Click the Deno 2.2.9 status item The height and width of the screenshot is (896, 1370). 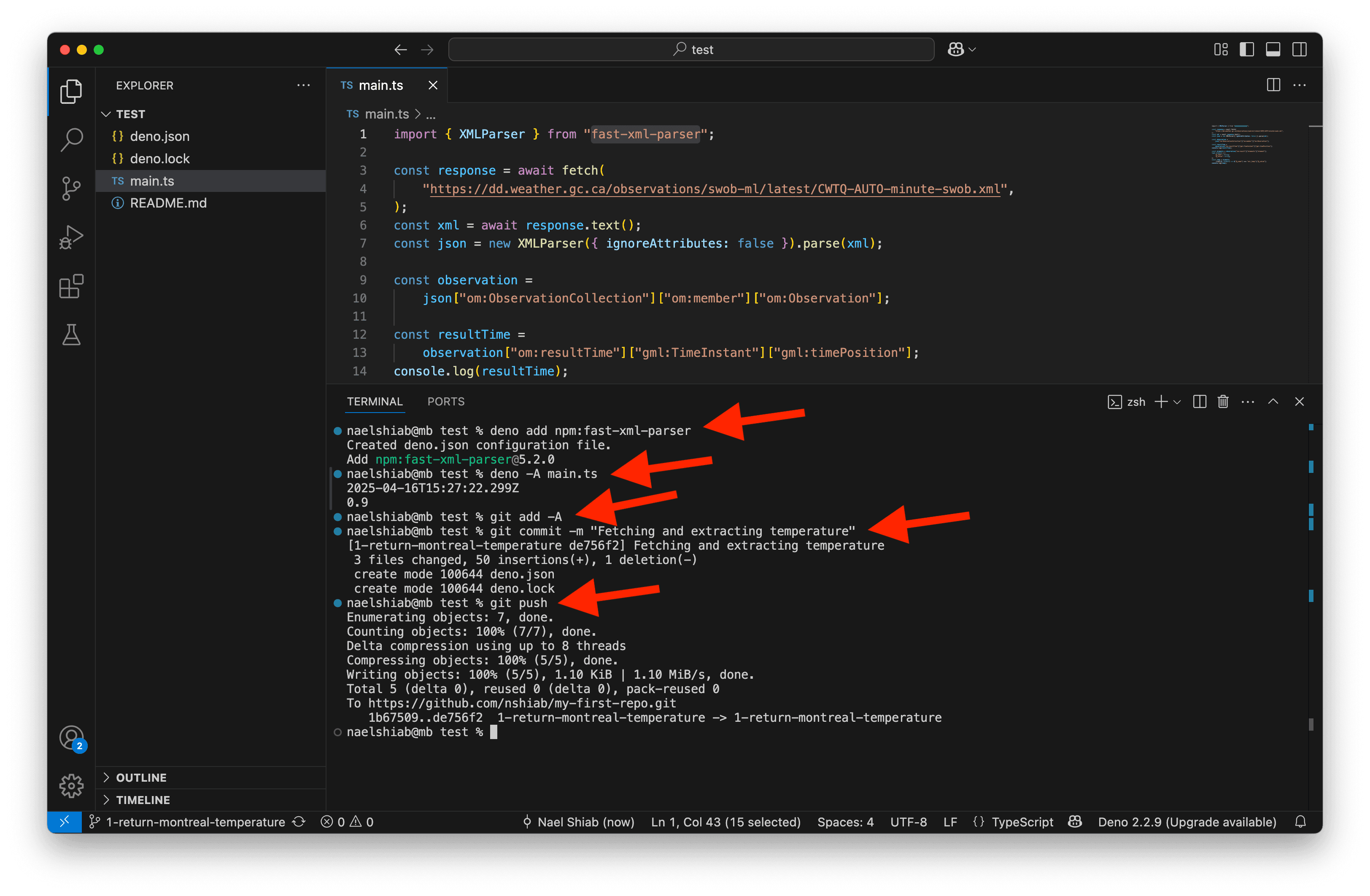click(1187, 822)
